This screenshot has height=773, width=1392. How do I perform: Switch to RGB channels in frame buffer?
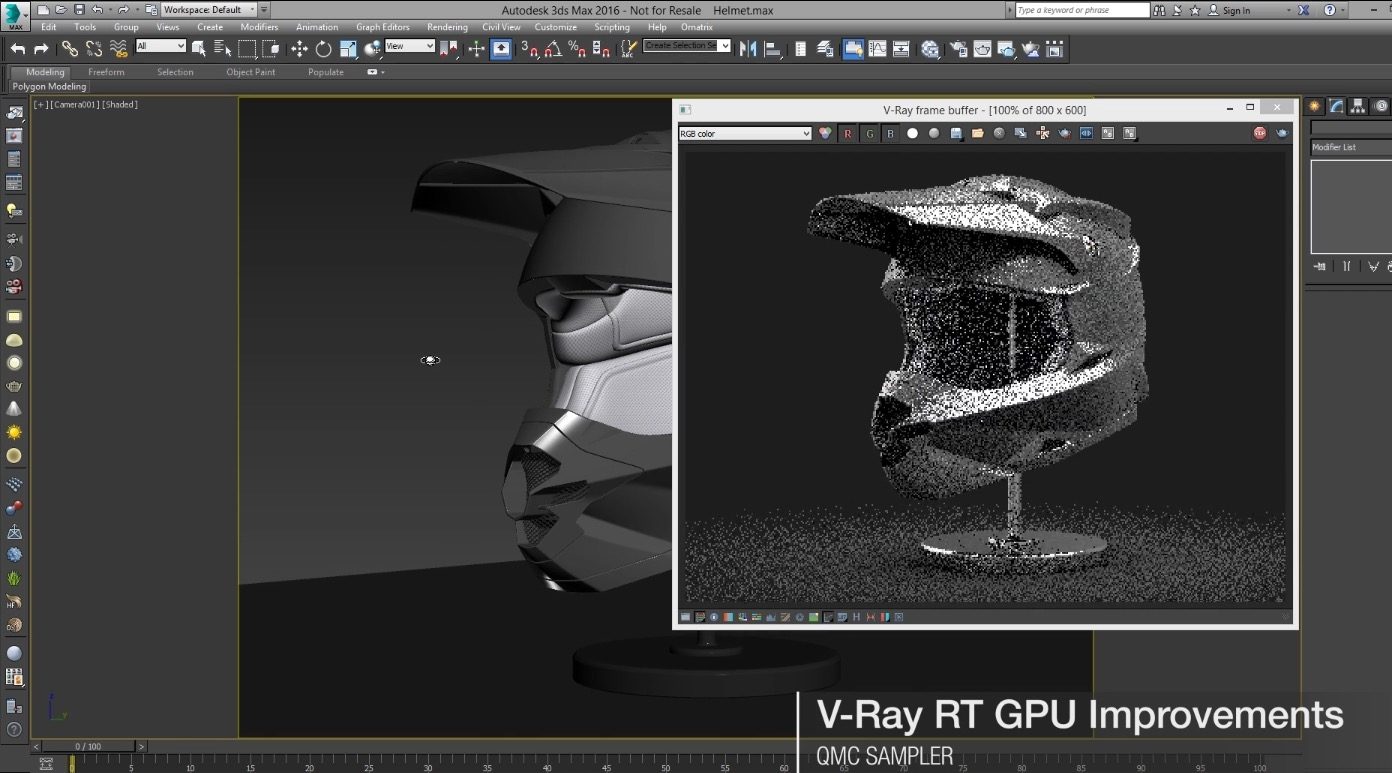point(825,133)
